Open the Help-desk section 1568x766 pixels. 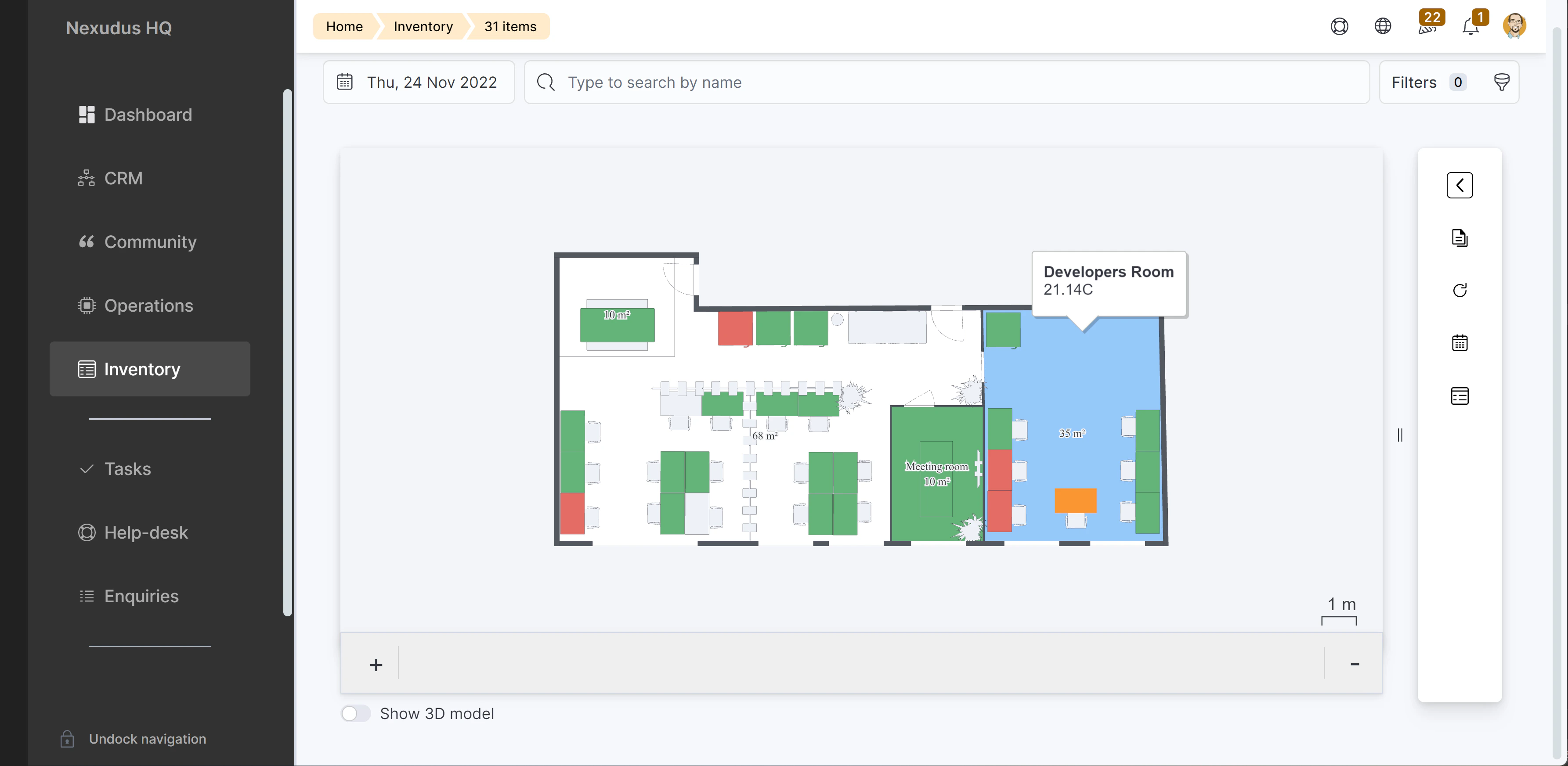[145, 532]
